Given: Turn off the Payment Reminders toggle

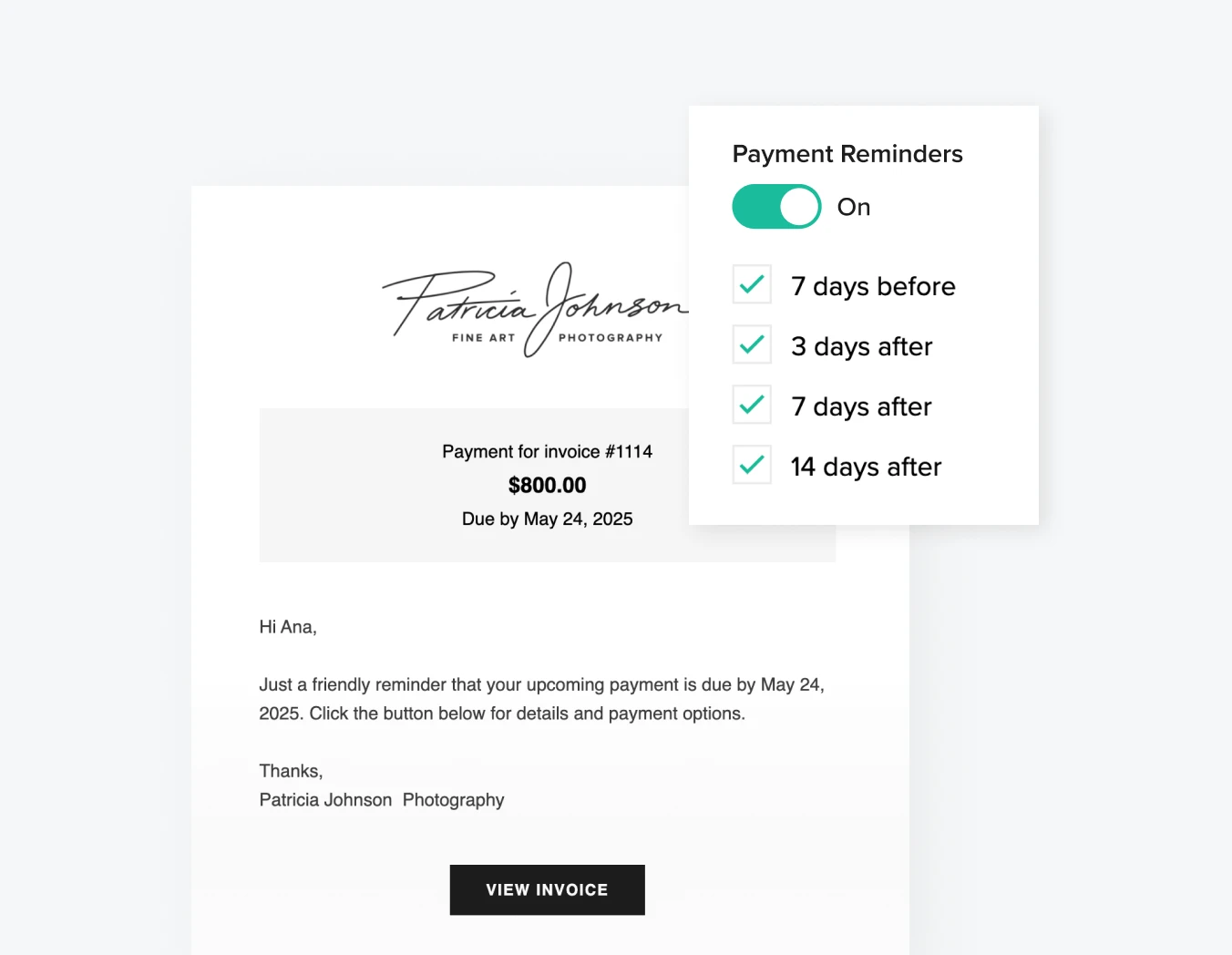Looking at the screenshot, I should tap(776, 206).
